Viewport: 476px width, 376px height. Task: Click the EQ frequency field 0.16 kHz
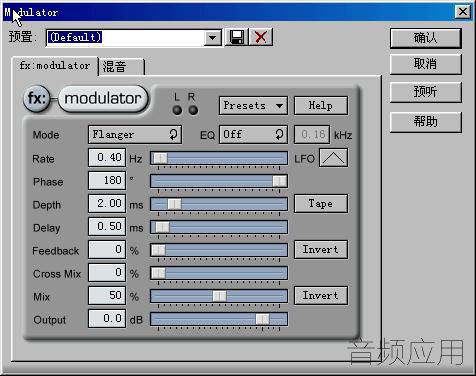point(312,135)
